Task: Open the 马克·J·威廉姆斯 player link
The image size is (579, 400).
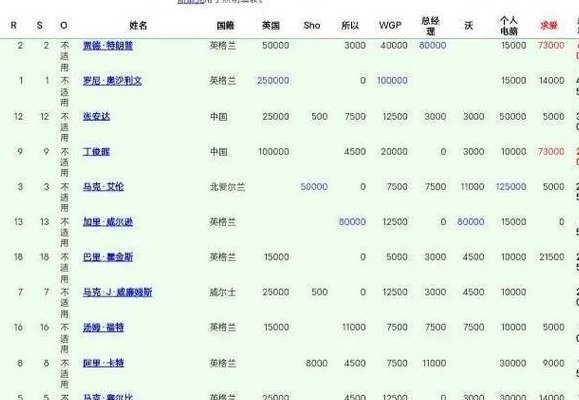Action: [x=117, y=292]
